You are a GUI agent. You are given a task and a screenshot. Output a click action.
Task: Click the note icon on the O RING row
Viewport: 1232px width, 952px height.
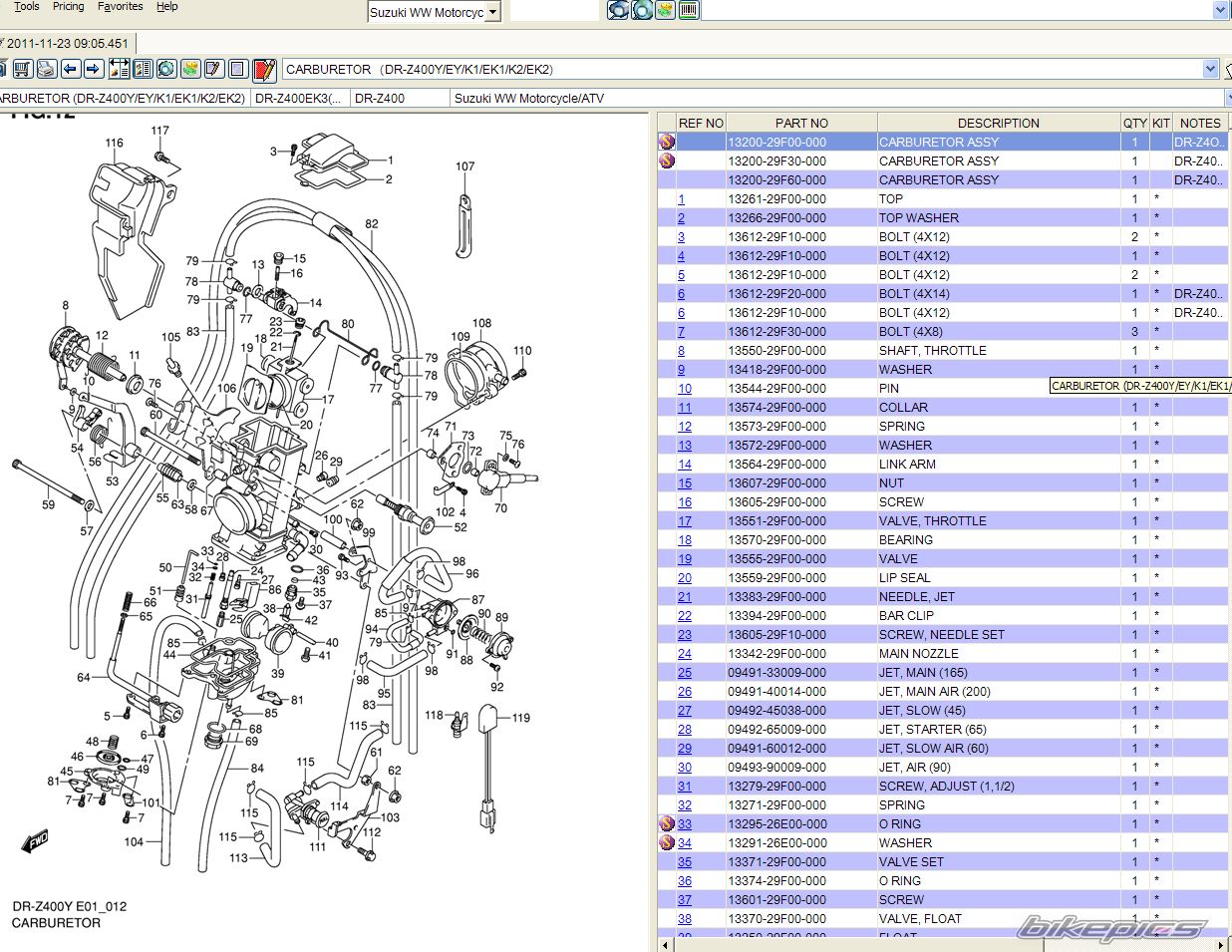667,824
